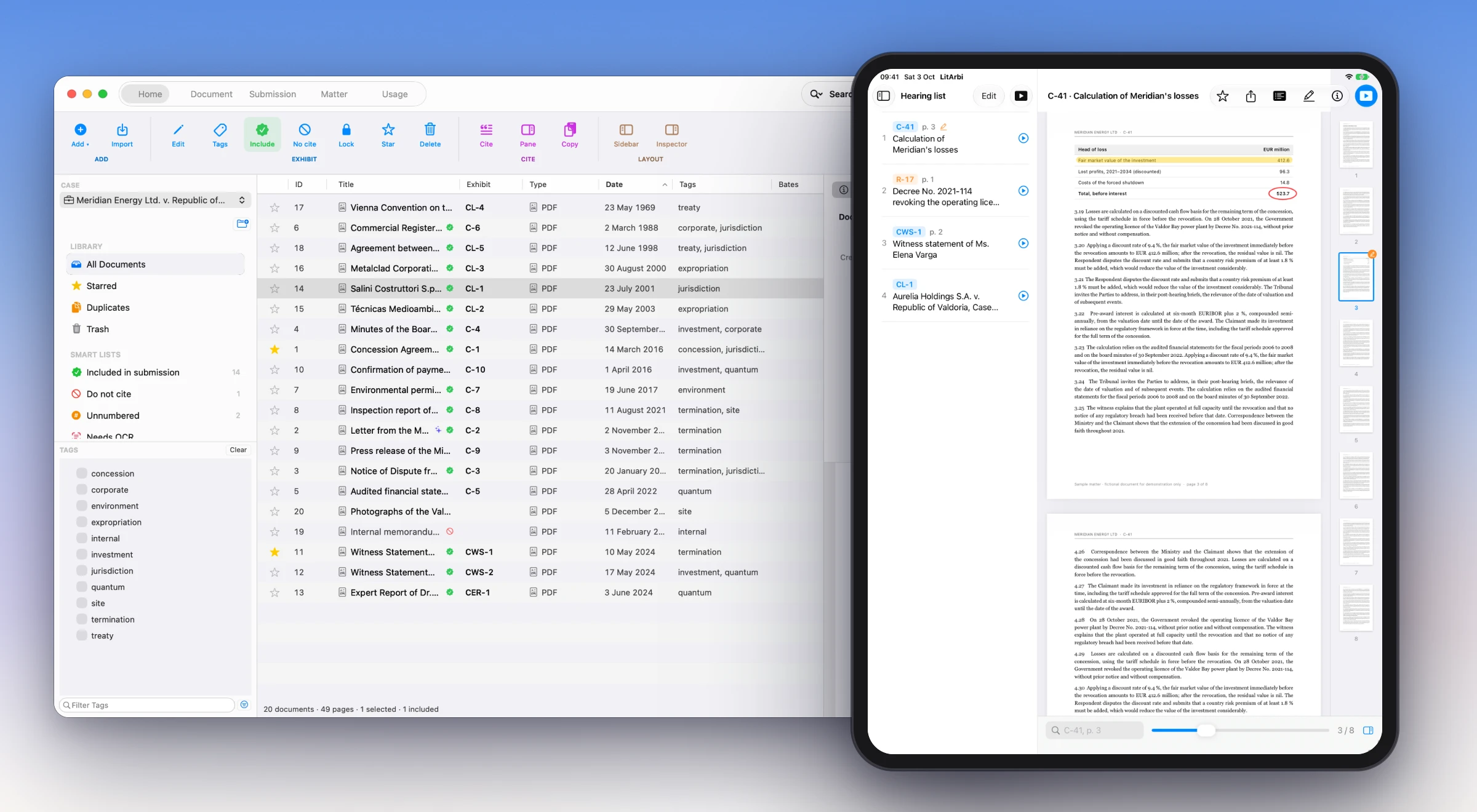Open page 5 thumbnail on iPad
Viewport: 1477px width, 812px height.
[x=1356, y=409]
